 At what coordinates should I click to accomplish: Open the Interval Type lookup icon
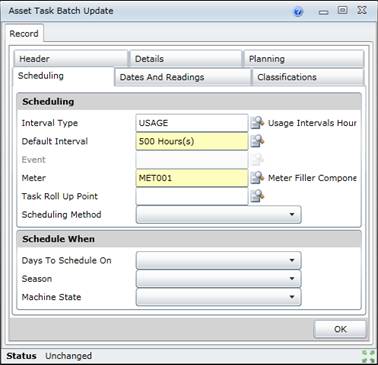pos(257,123)
